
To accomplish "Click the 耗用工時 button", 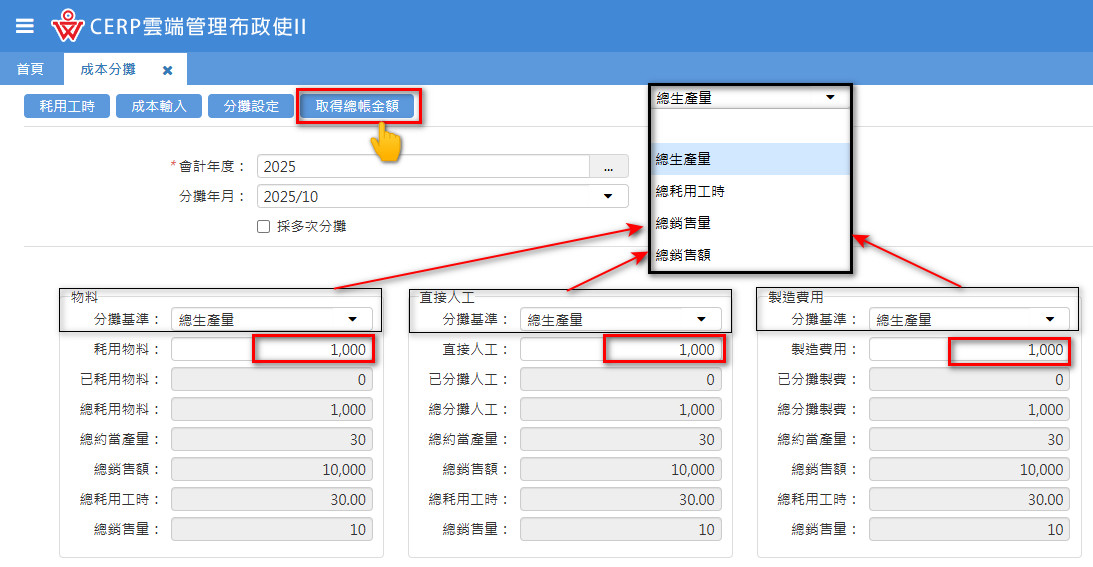I will pyautogui.click(x=67, y=106).
